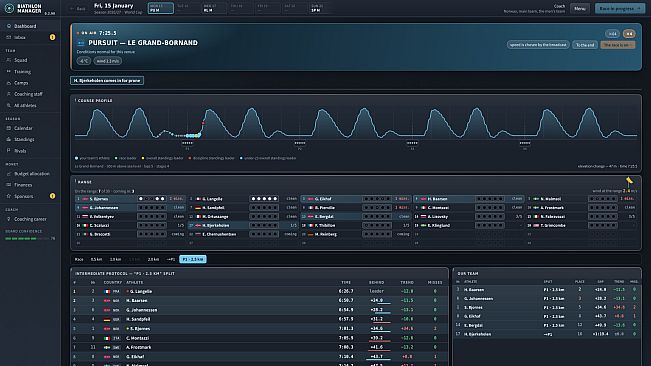Select the highlighted x4 speed option
The height and width of the screenshot is (366, 651).
point(629,34)
